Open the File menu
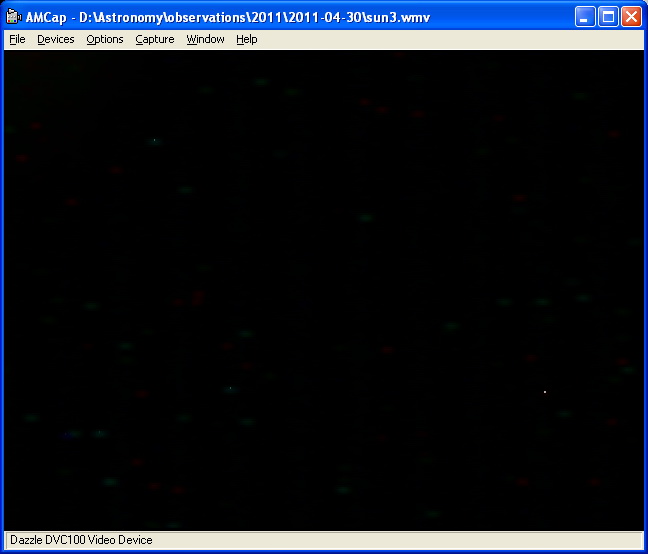The height and width of the screenshot is (554, 648). point(17,39)
